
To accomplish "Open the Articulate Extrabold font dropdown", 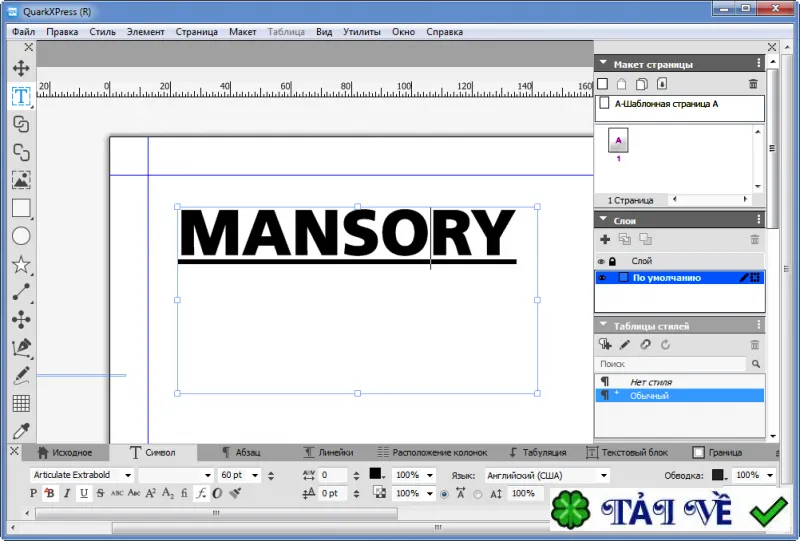I will (128, 475).
